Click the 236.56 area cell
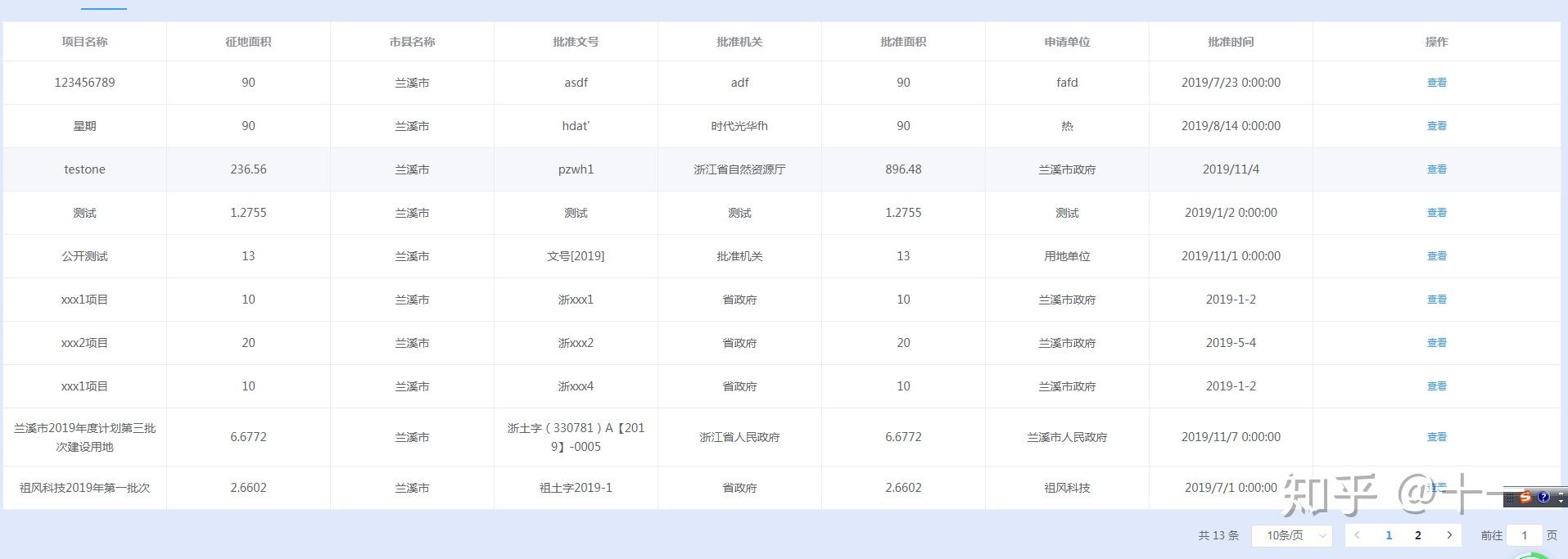Image resolution: width=1568 pixels, height=559 pixels. [248, 169]
